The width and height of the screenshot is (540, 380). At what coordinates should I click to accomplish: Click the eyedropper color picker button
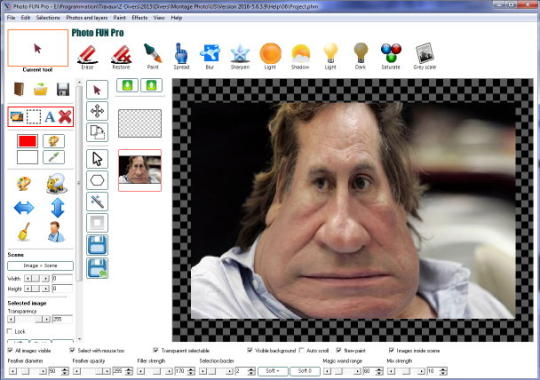coord(54,157)
